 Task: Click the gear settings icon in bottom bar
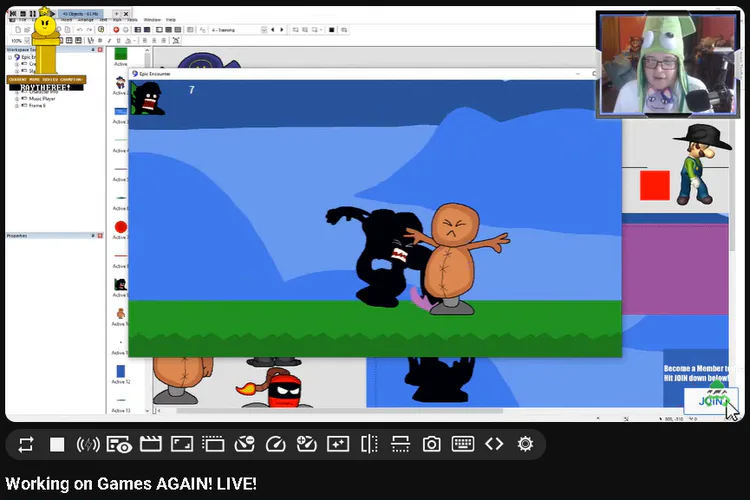pos(525,444)
